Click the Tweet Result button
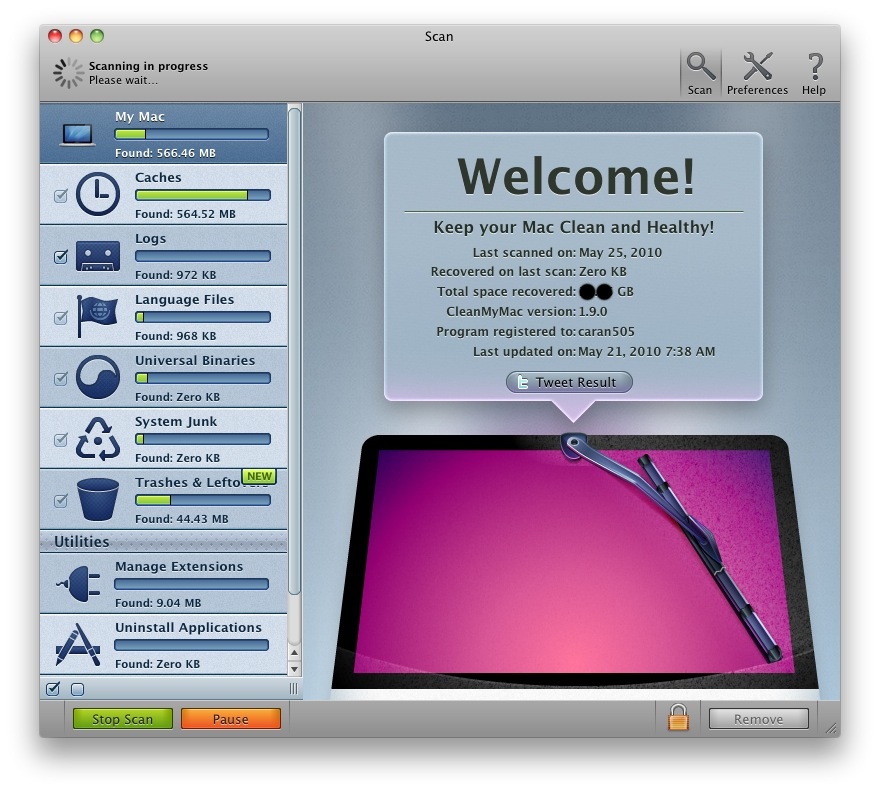Screen dimensions: 880x792 click(569, 382)
